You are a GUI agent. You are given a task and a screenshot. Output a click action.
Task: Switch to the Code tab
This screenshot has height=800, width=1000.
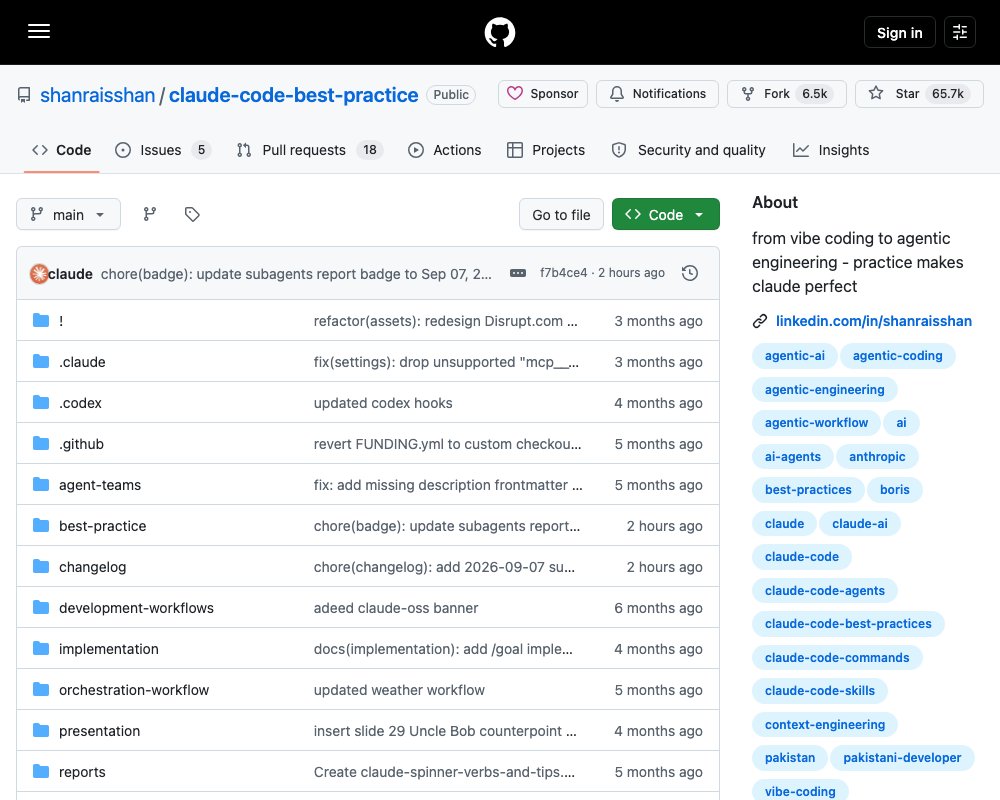(61, 150)
